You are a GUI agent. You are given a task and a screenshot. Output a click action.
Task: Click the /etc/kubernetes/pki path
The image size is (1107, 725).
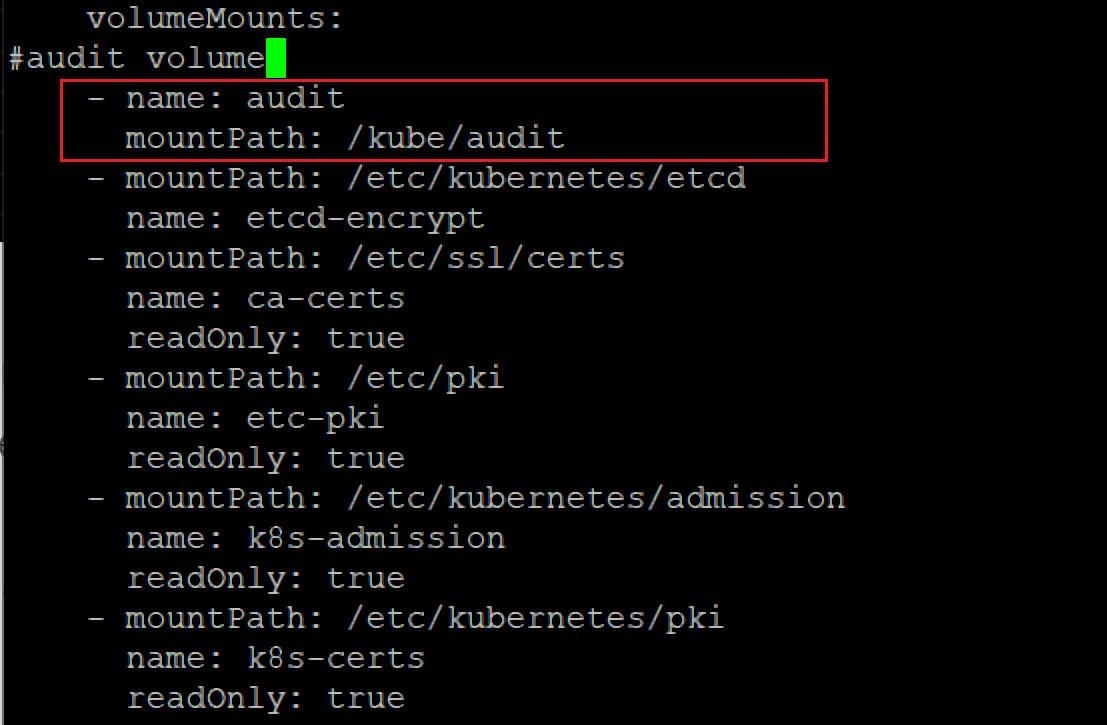[535, 618]
